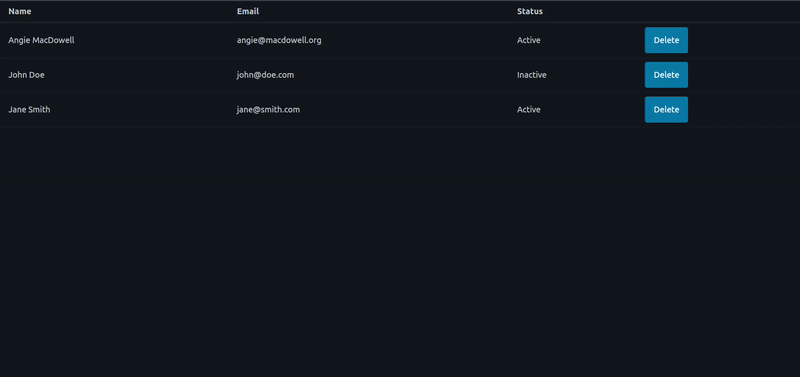Select email angie@macdowell.org
Screen dimensions: 800x377
pyautogui.click(x=279, y=40)
